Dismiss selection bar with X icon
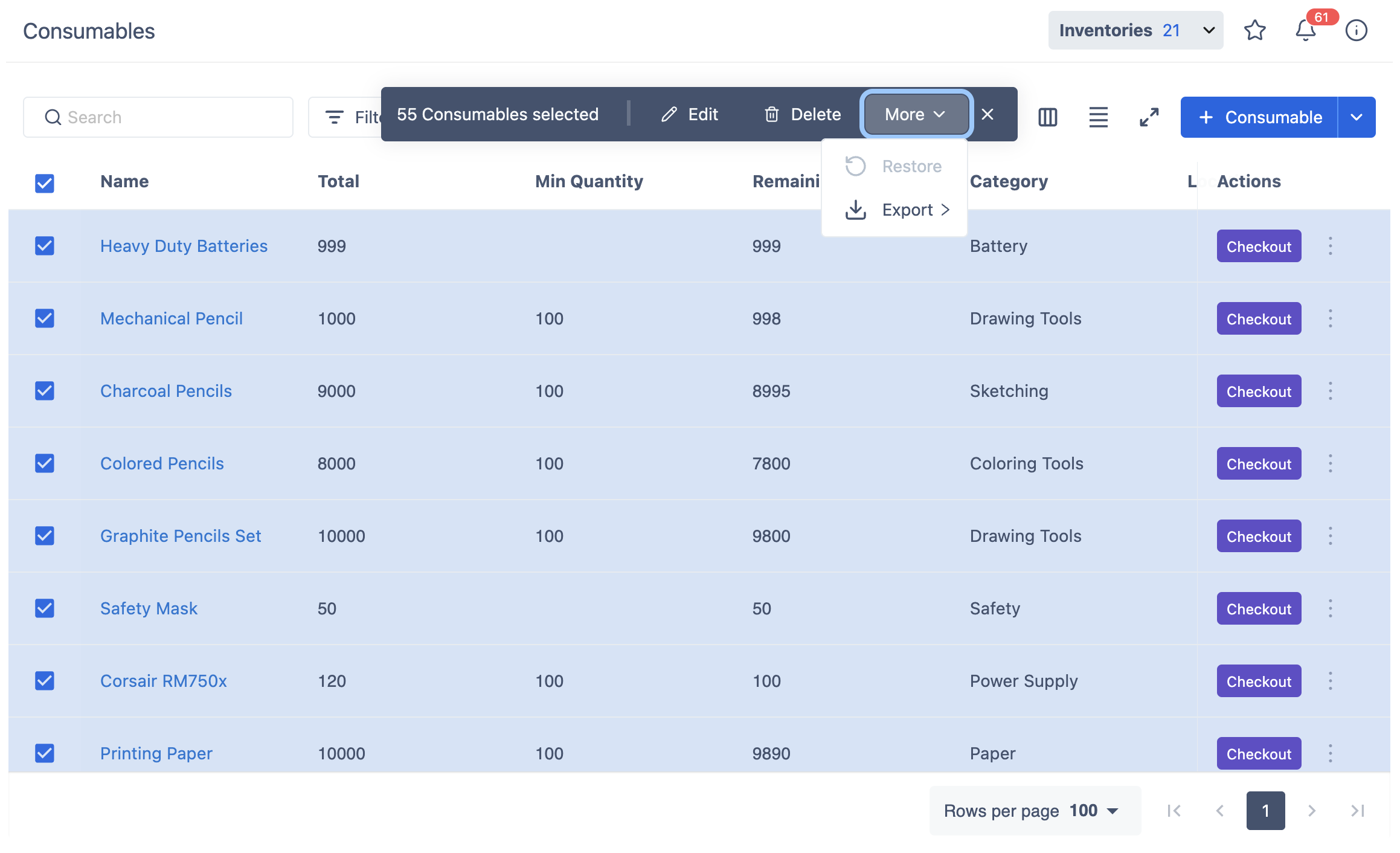Viewport: 1400px width, 853px height. tap(987, 114)
